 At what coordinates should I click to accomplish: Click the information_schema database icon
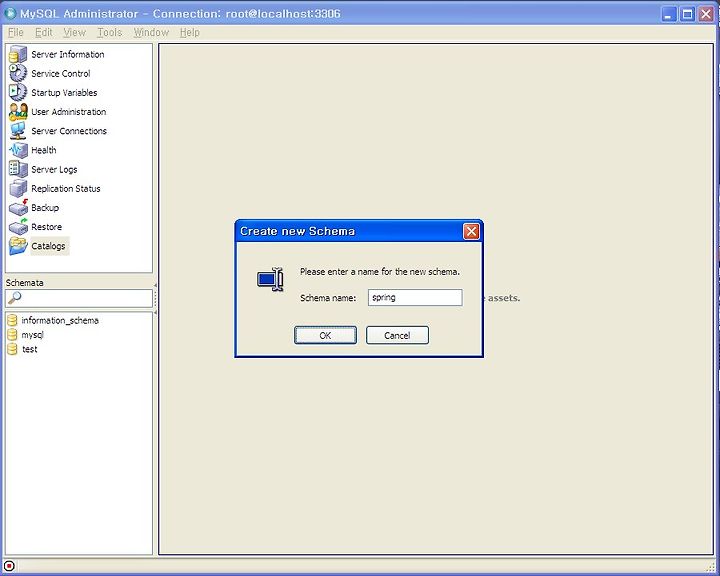pyautogui.click(x=12, y=321)
